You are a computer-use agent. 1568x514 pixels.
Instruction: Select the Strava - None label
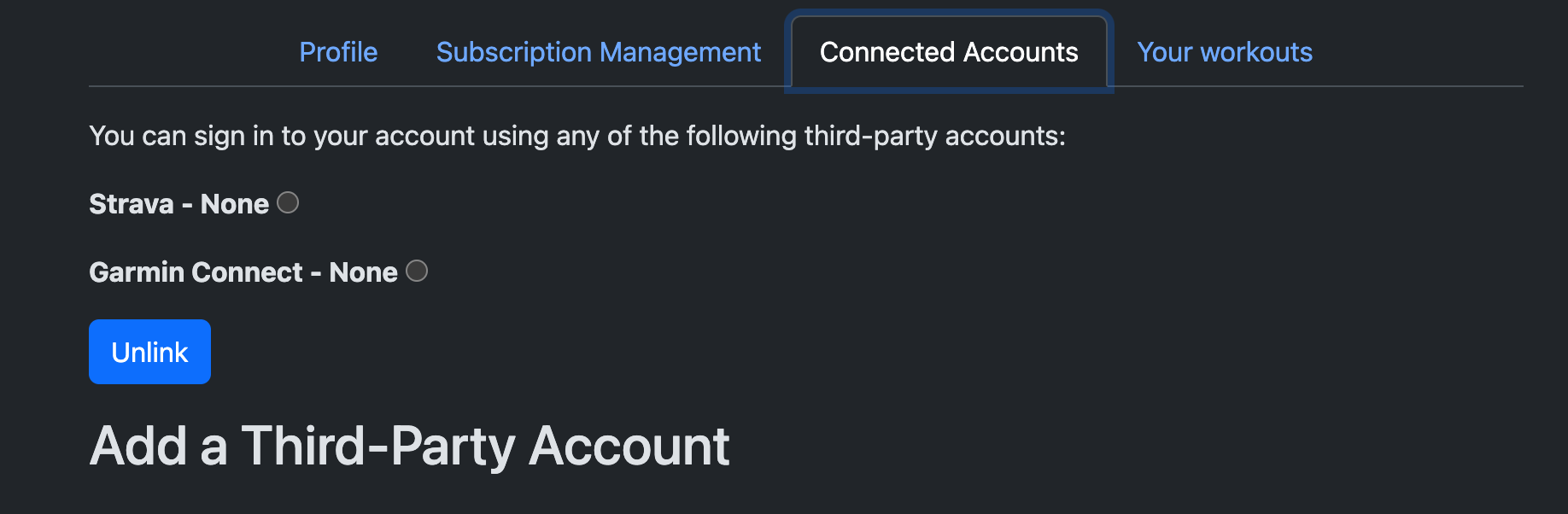[178, 203]
